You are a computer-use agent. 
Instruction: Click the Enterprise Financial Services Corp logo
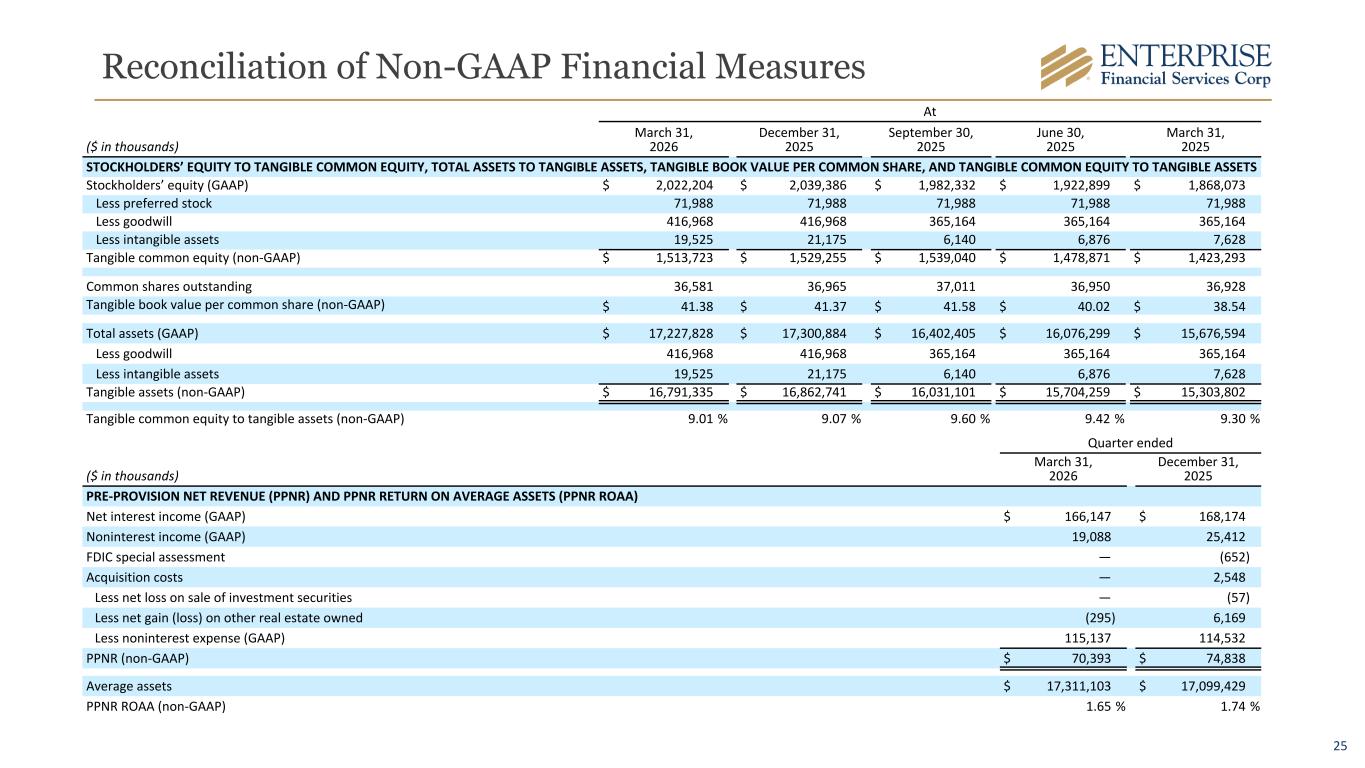coord(1155,65)
